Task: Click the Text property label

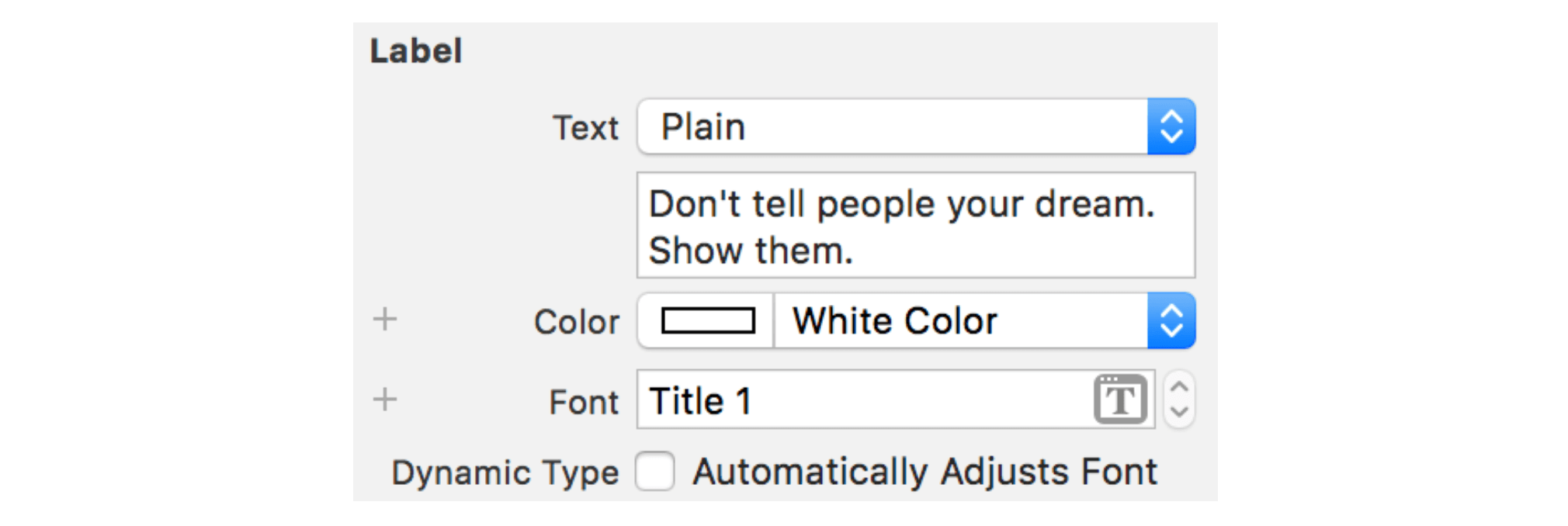Action: pyautogui.click(x=585, y=128)
